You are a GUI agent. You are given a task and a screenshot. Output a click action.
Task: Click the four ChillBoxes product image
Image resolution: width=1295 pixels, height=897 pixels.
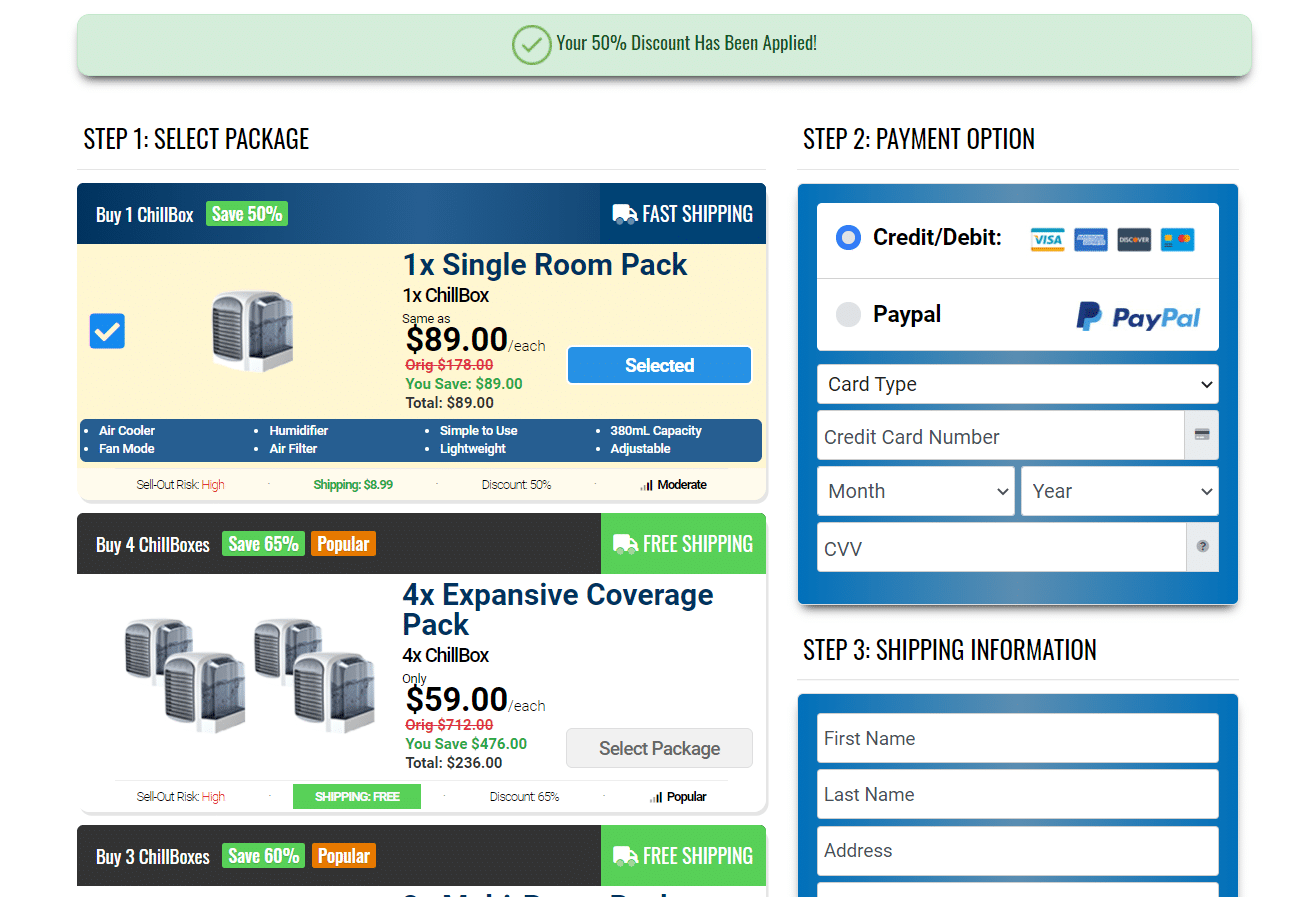click(250, 675)
